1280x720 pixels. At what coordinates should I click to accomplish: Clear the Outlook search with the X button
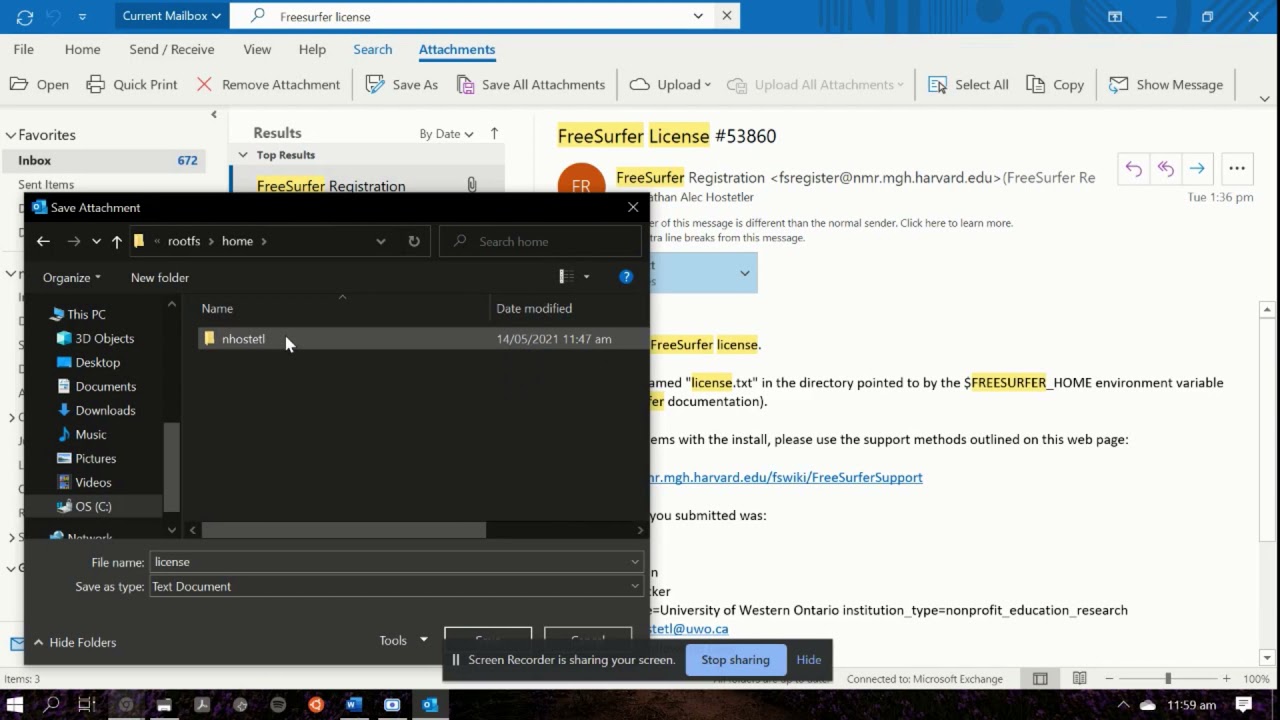pos(727,16)
